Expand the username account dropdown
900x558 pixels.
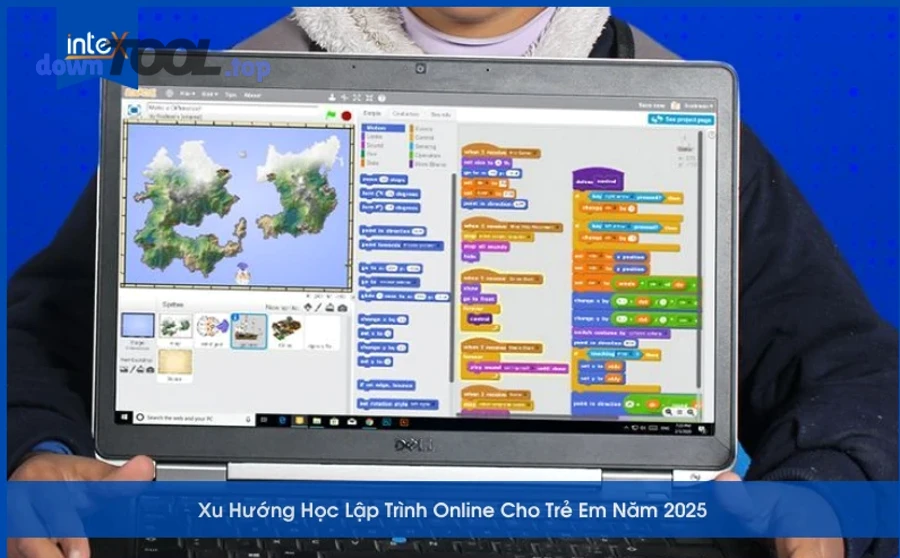[700, 106]
